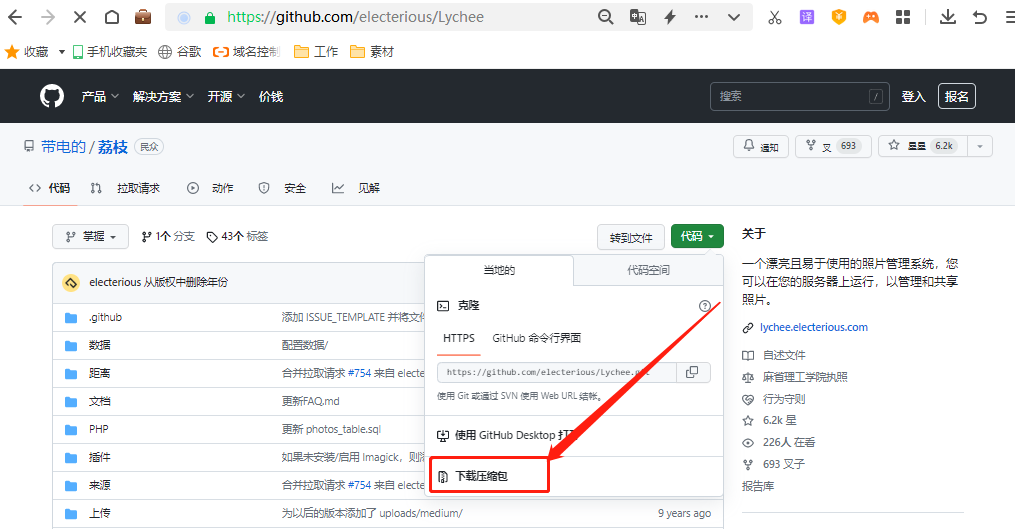Select the 代码 repository tab
Viewport: 1015px width, 529px height.
tap(50, 188)
